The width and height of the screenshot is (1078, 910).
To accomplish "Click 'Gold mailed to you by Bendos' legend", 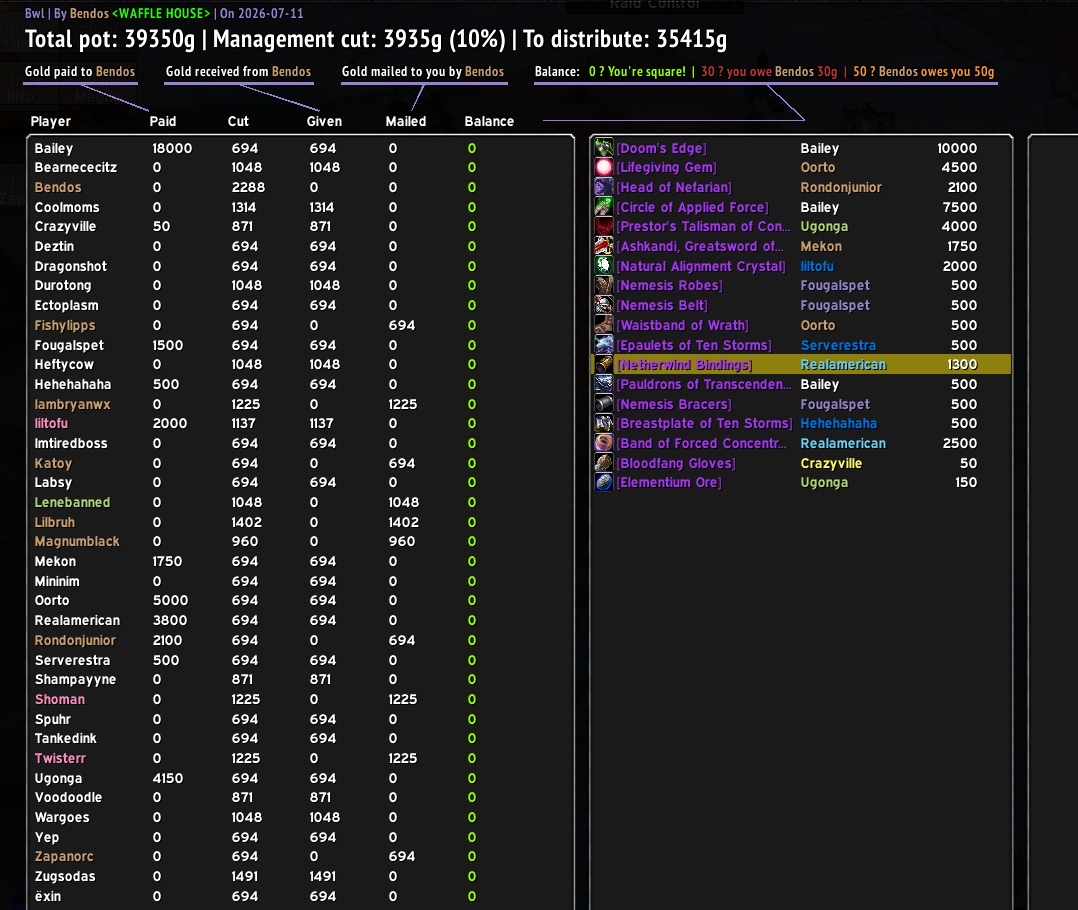I will pyautogui.click(x=423, y=71).
